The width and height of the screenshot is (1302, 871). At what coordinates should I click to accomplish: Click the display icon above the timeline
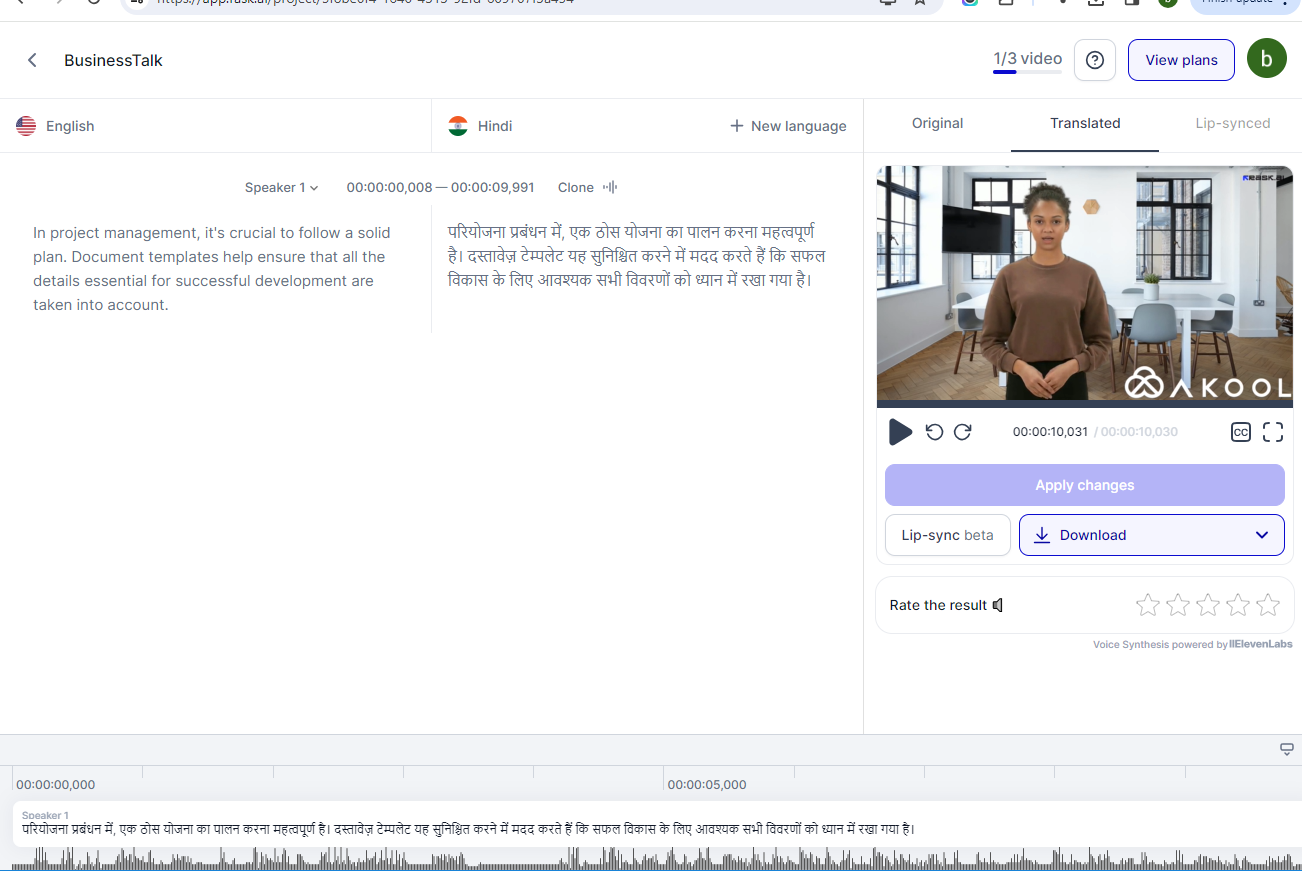[1286, 748]
